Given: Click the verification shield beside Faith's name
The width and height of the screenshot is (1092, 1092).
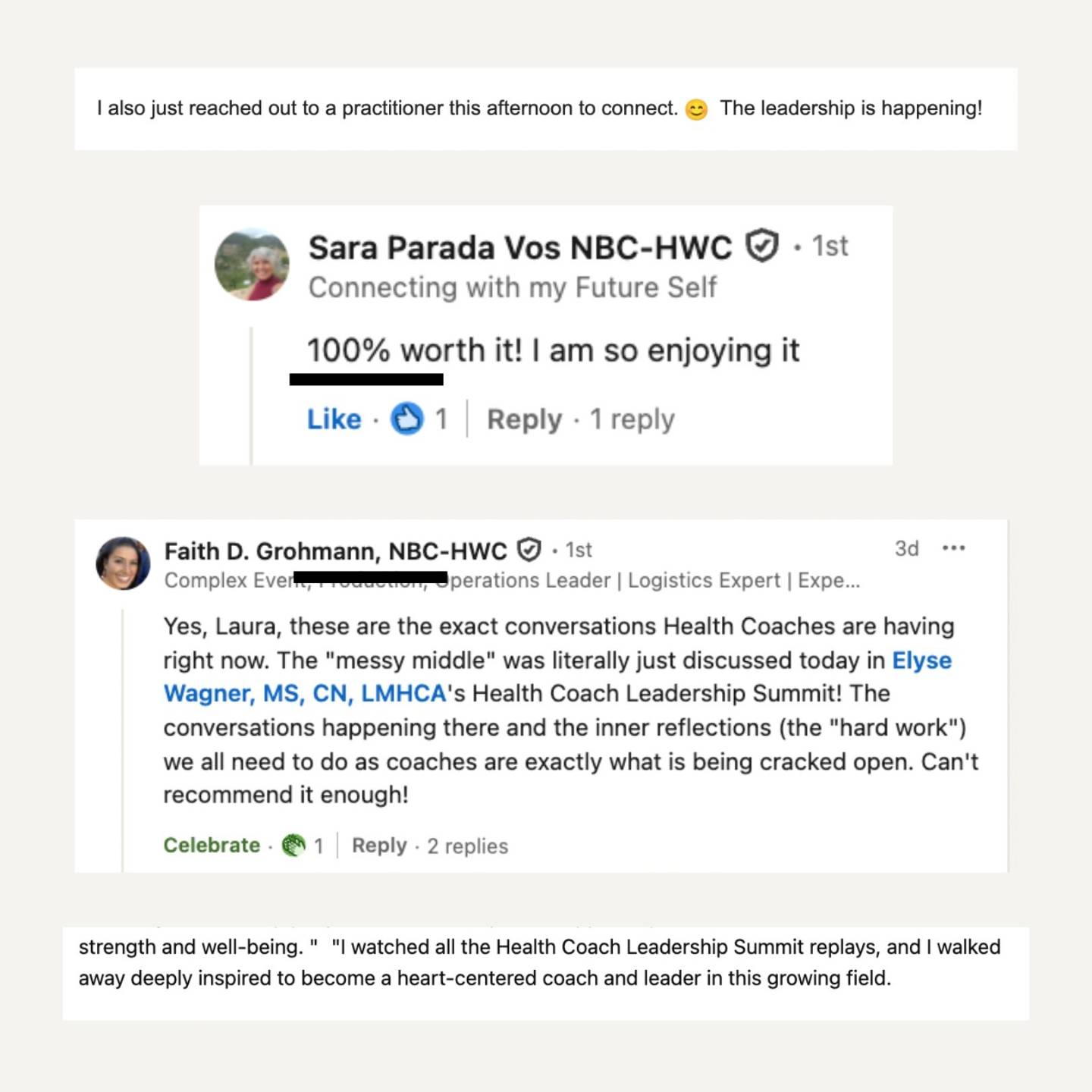Looking at the screenshot, I should [529, 549].
